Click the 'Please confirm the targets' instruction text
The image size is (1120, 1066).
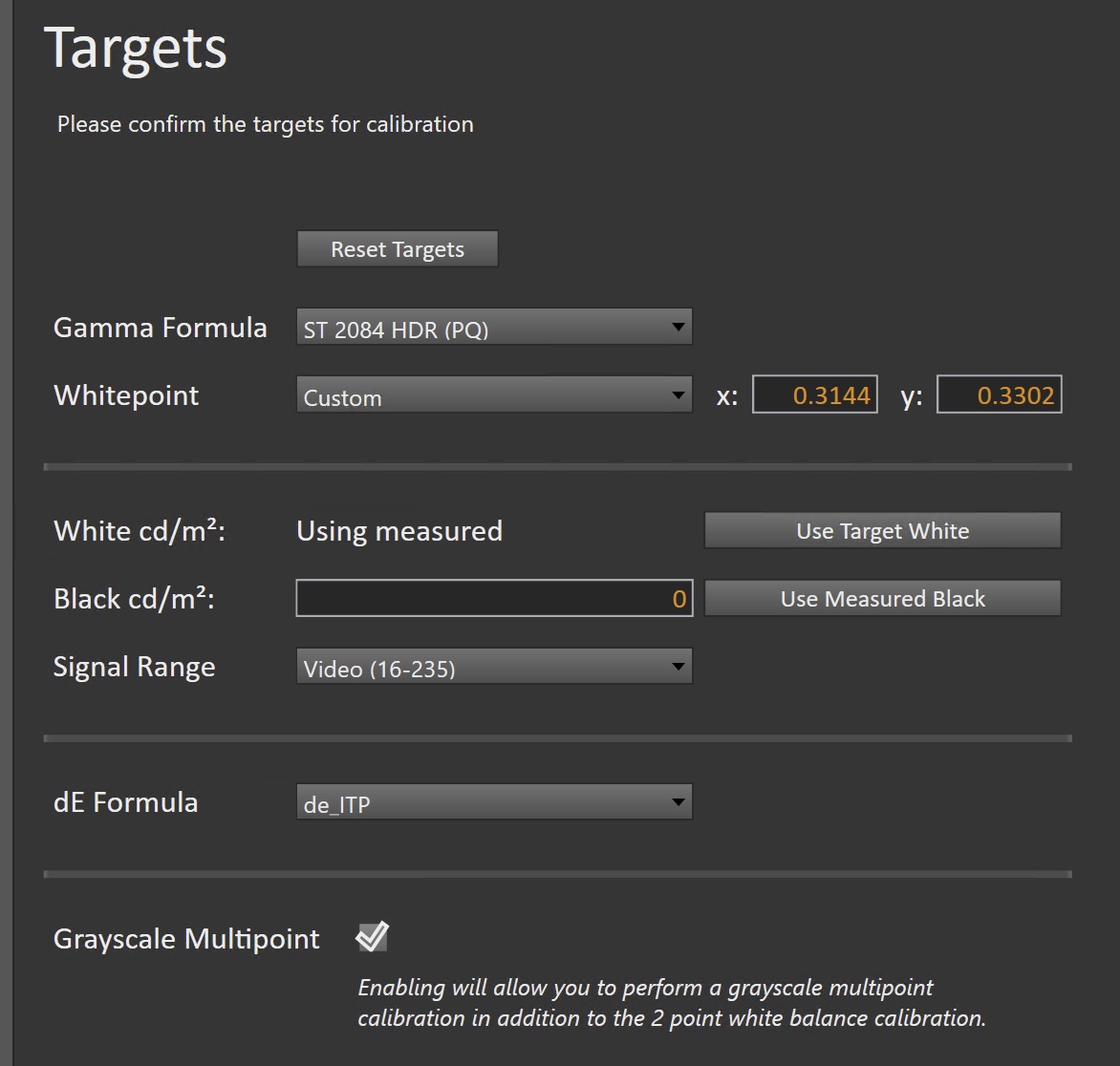266,124
